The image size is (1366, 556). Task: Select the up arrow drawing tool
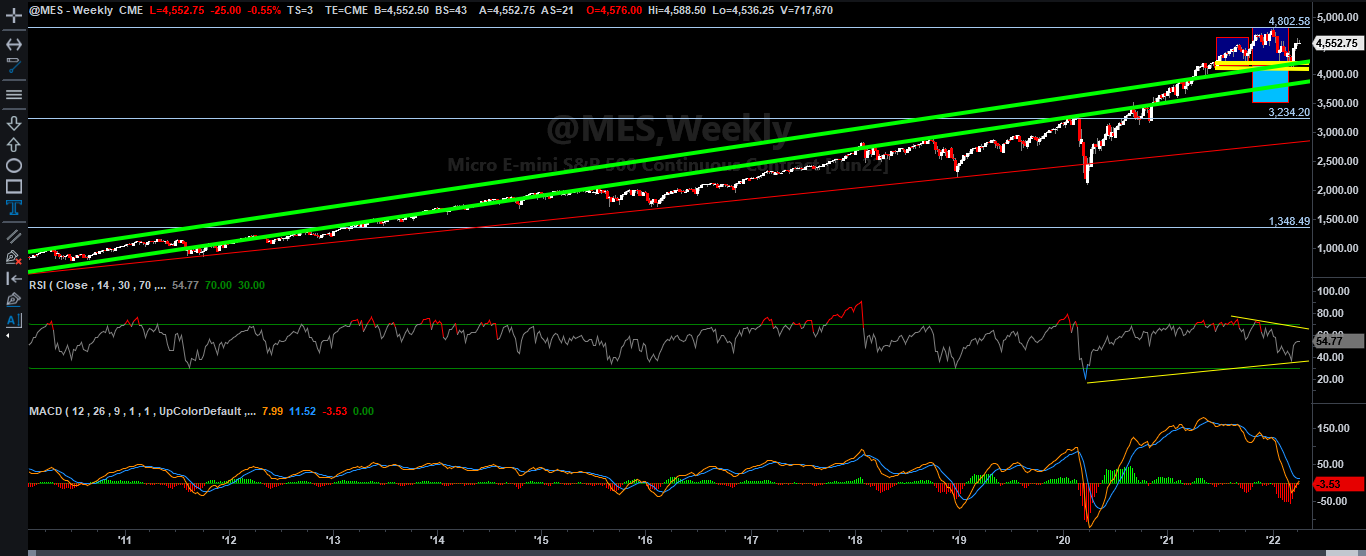14,144
